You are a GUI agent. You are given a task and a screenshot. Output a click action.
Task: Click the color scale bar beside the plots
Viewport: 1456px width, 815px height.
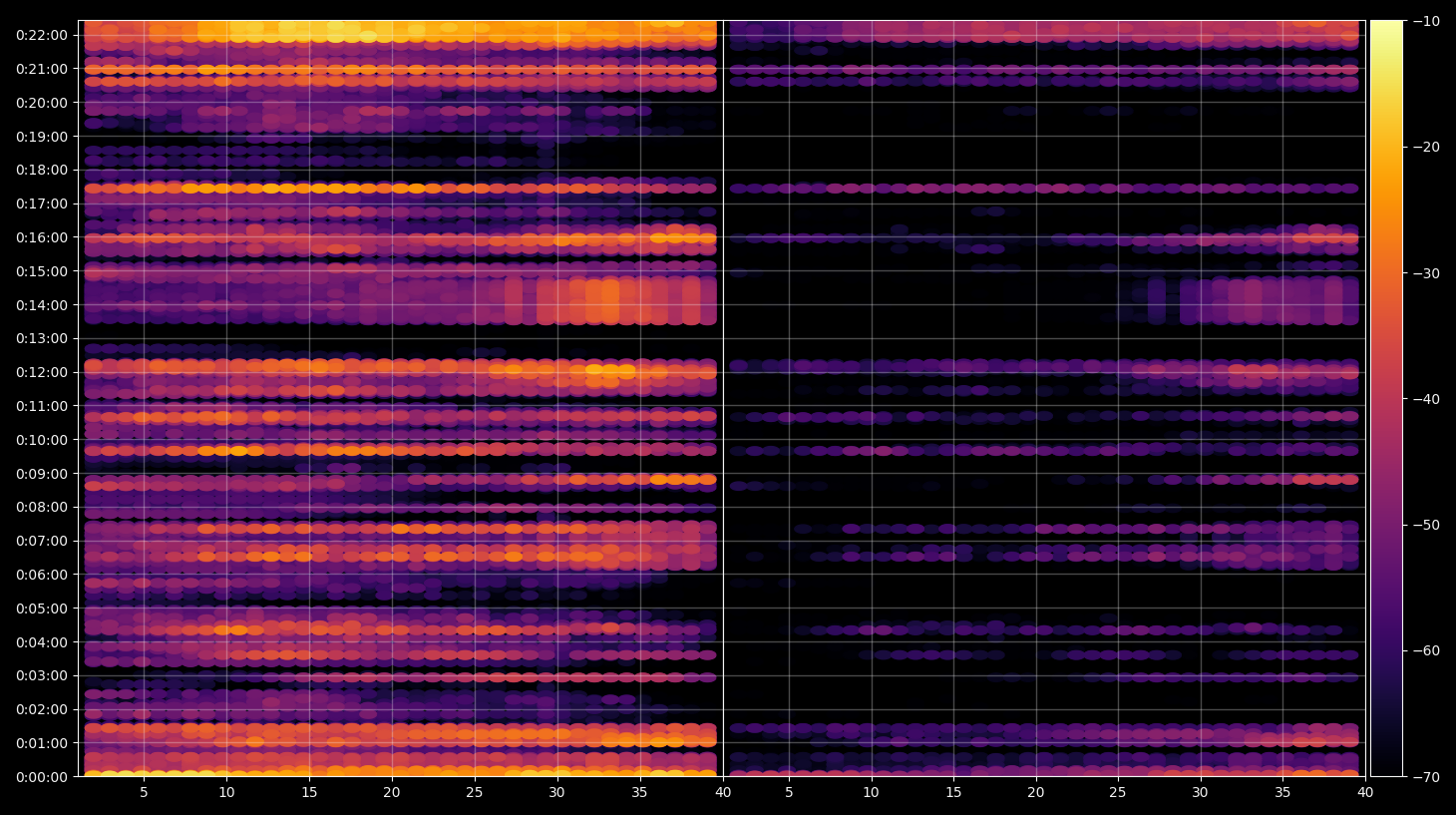tap(1386, 398)
